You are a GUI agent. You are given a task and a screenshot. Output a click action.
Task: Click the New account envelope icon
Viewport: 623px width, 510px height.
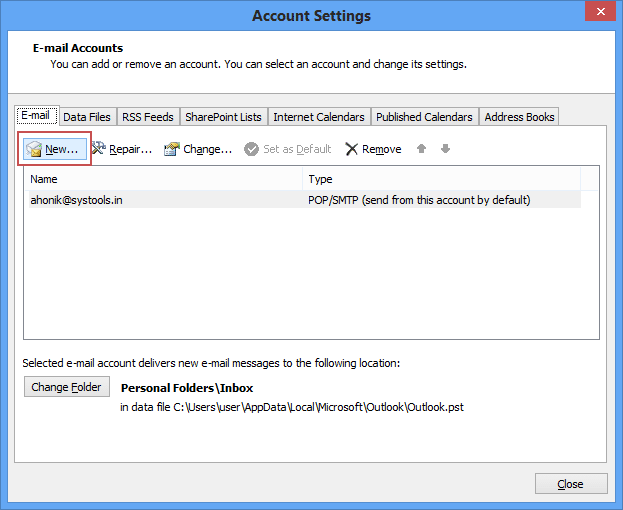pos(34,149)
